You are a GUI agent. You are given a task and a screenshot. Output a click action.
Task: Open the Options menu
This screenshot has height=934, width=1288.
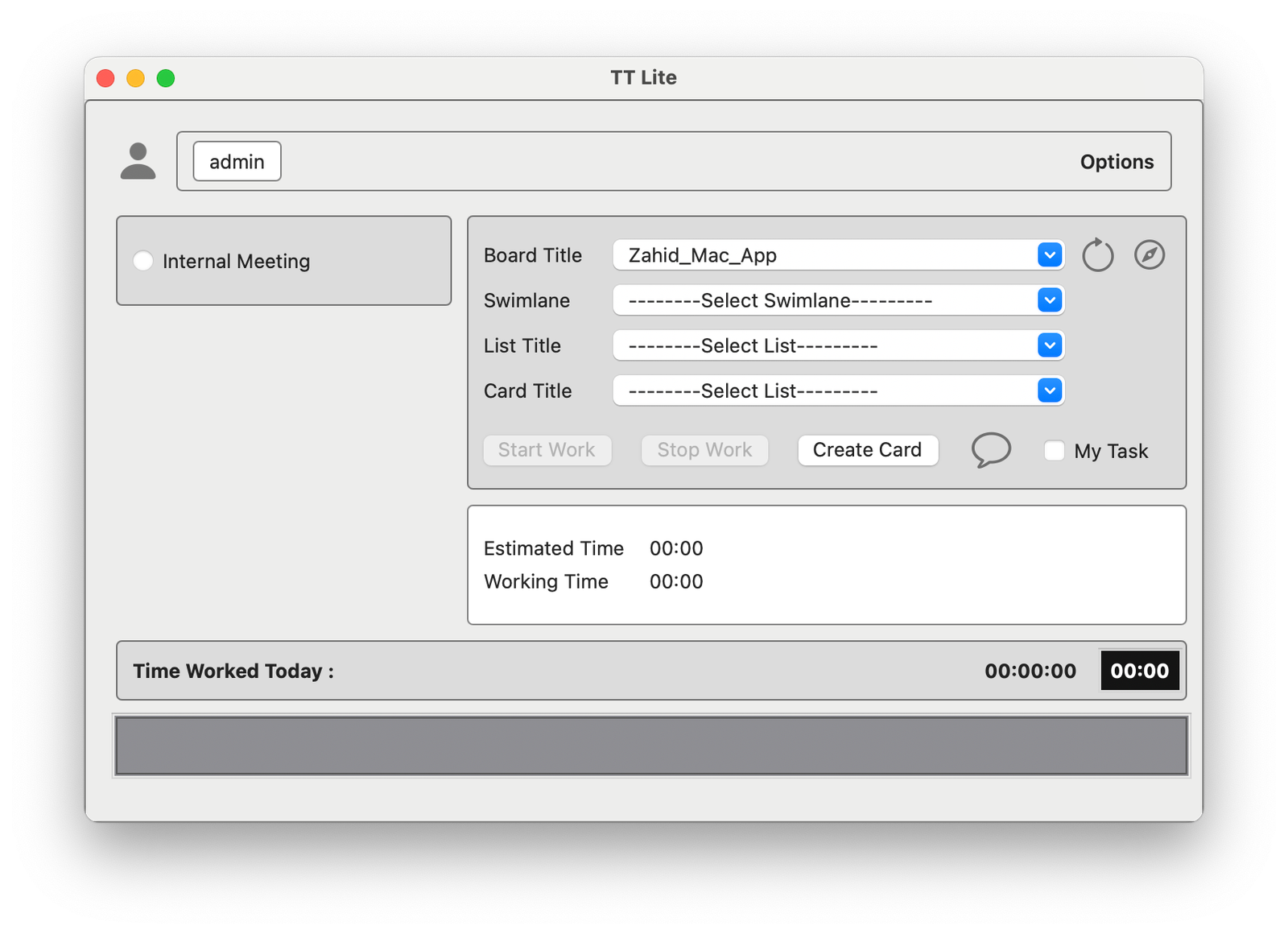(x=1116, y=162)
